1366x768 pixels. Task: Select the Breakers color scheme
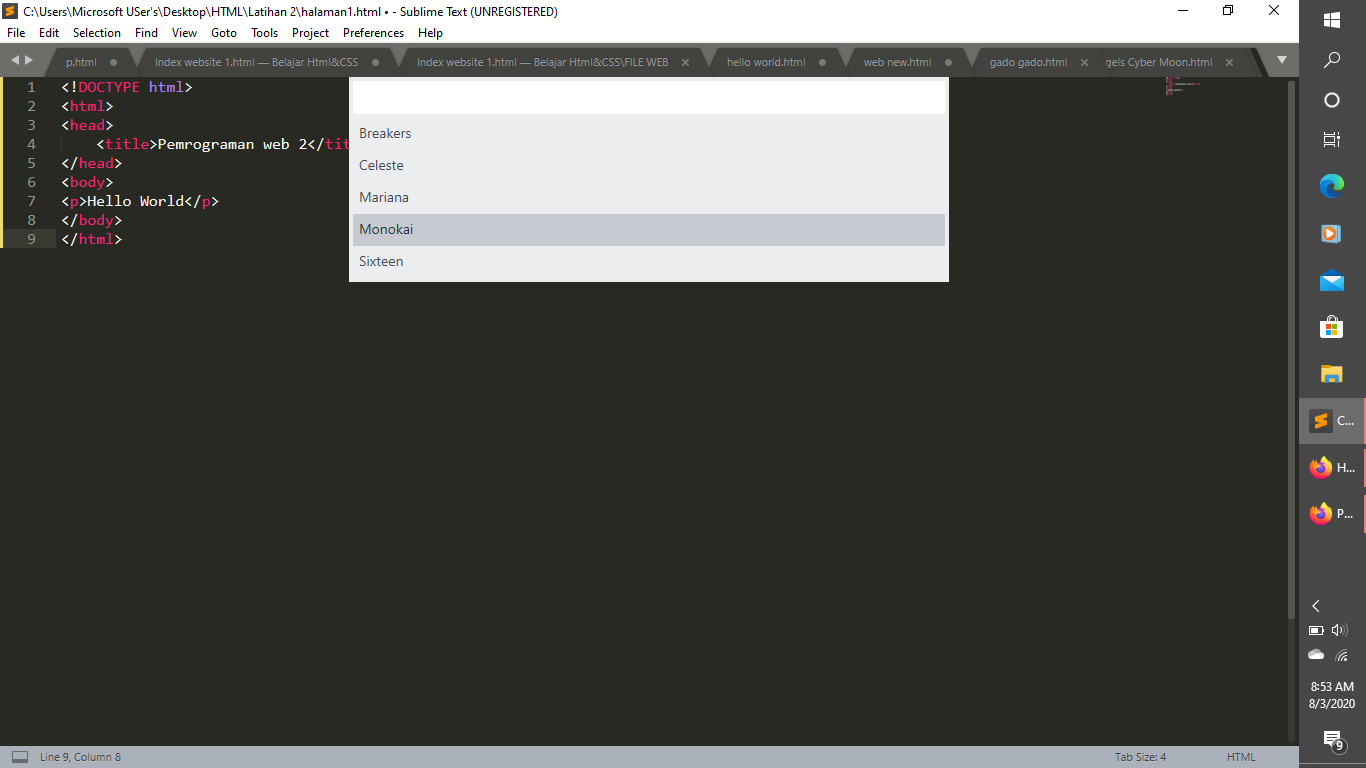[648, 133]
